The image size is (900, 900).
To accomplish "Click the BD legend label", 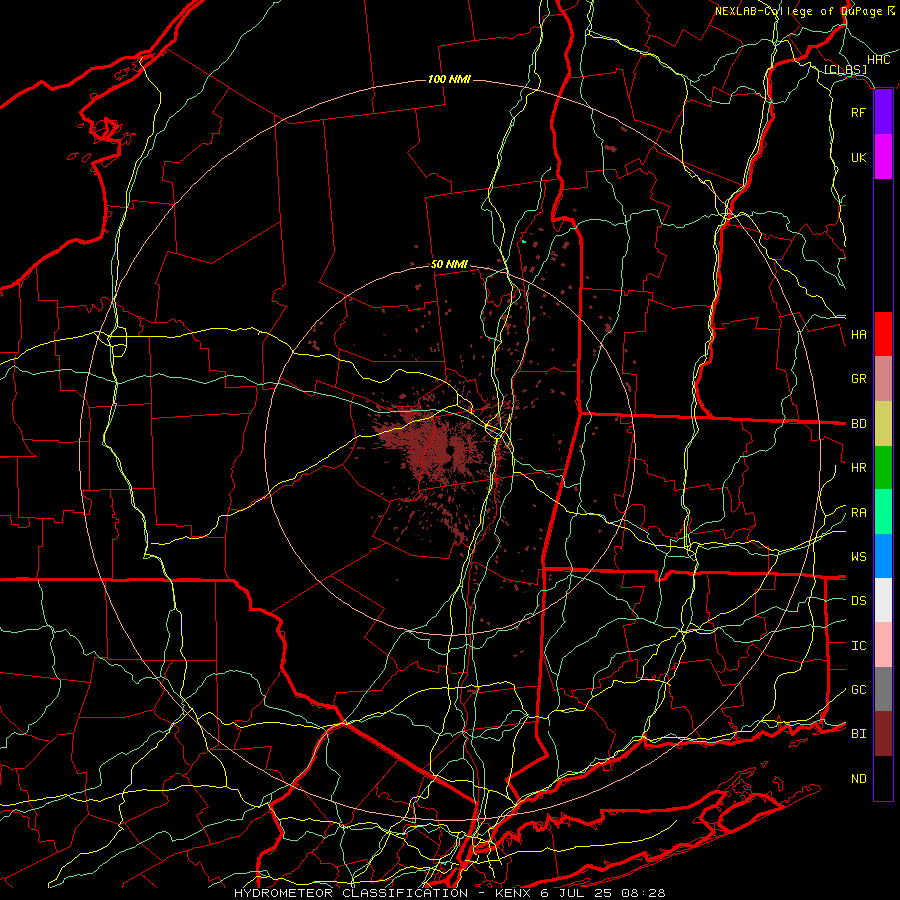I will pyautogui.click(x=858, y=424).
